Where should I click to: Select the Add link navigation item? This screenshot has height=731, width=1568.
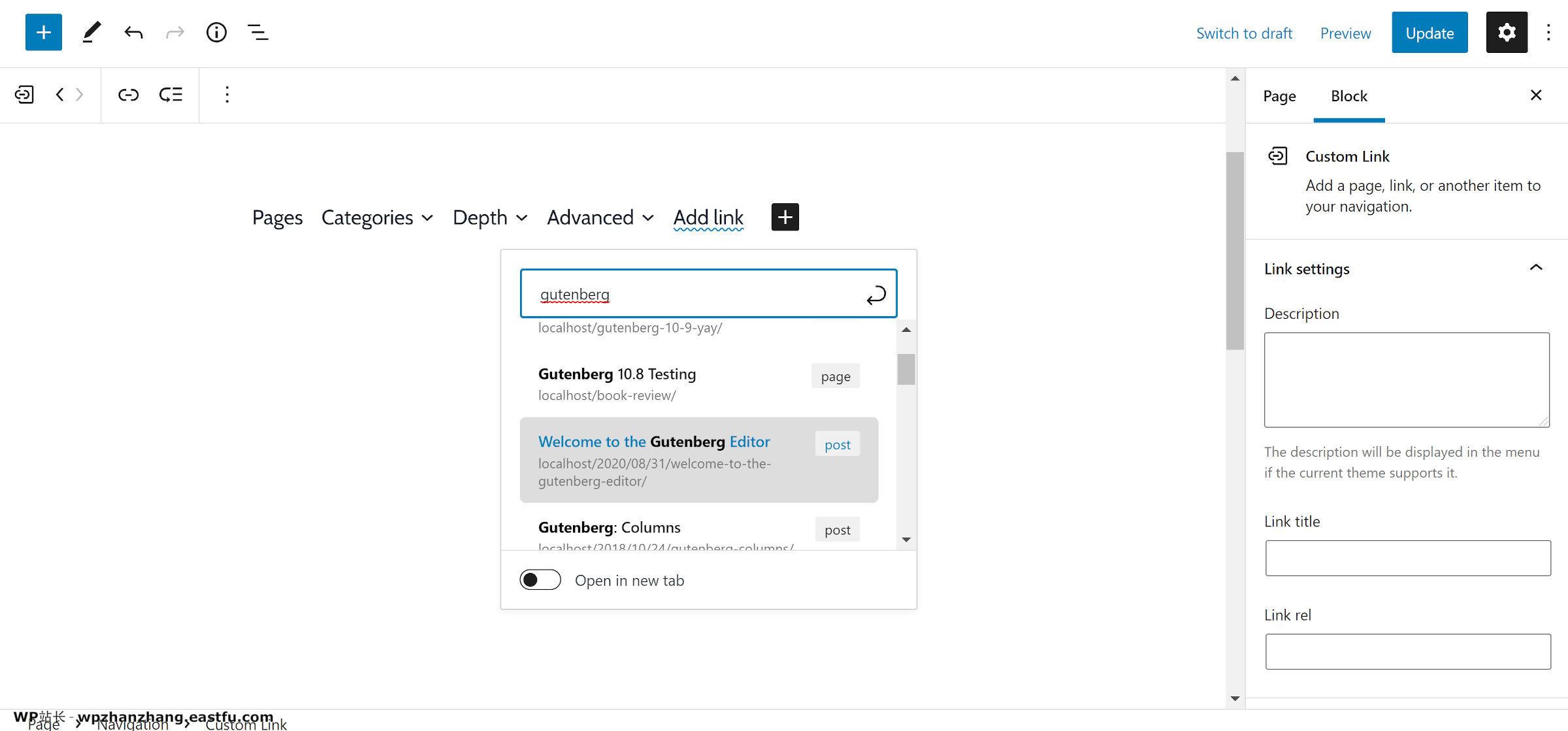709,218
